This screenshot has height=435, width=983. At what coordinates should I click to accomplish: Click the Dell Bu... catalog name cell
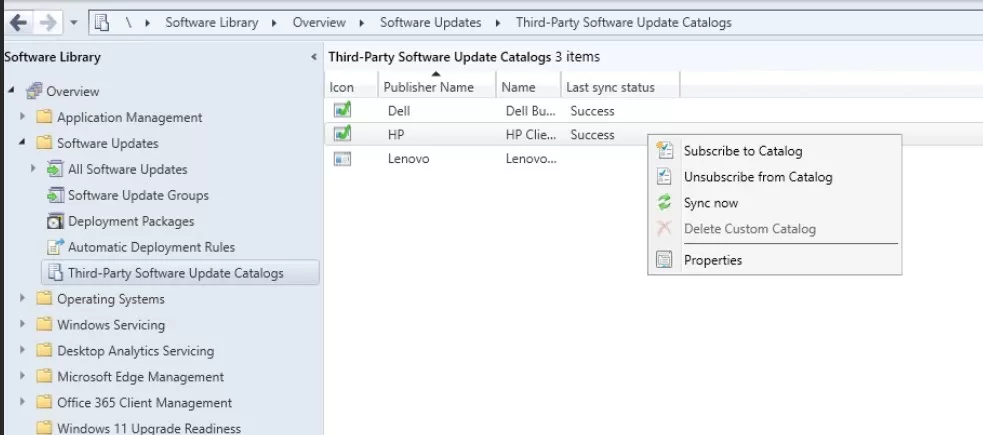coord(530,111)
